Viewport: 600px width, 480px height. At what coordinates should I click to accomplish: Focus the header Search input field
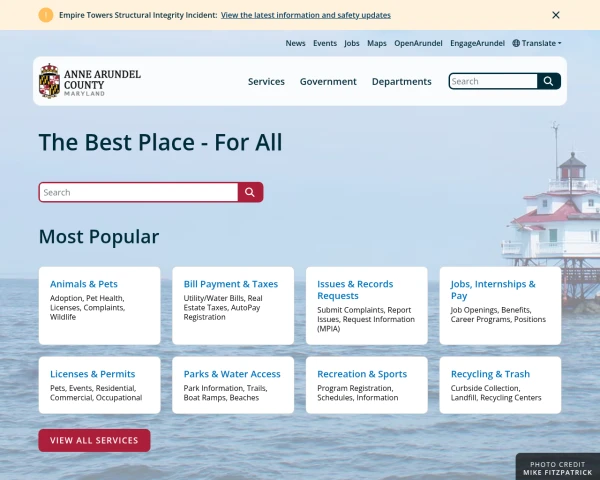click(493, 81)
